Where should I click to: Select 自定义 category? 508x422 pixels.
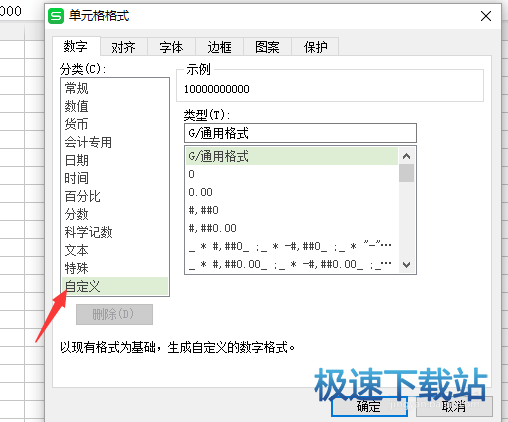click(115, 286)
